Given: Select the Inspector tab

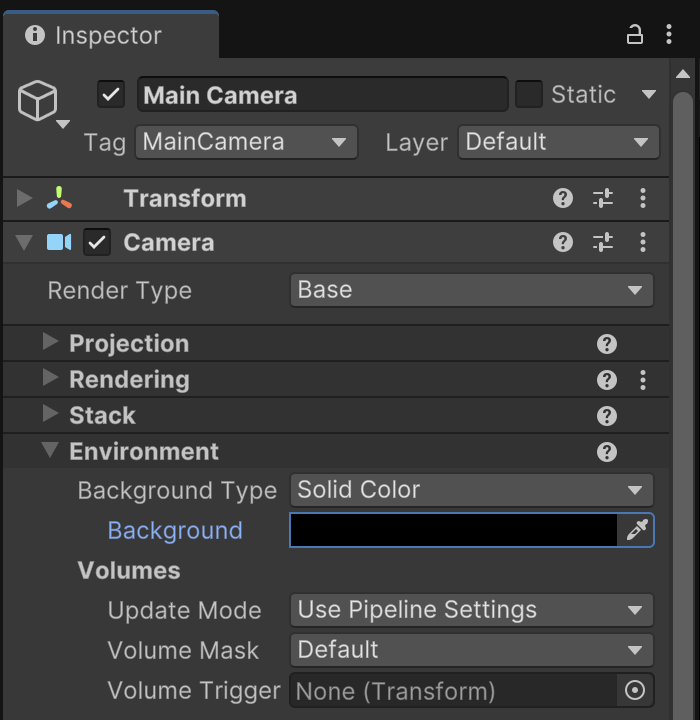Looking at the screenshot, I should point(108,35).
